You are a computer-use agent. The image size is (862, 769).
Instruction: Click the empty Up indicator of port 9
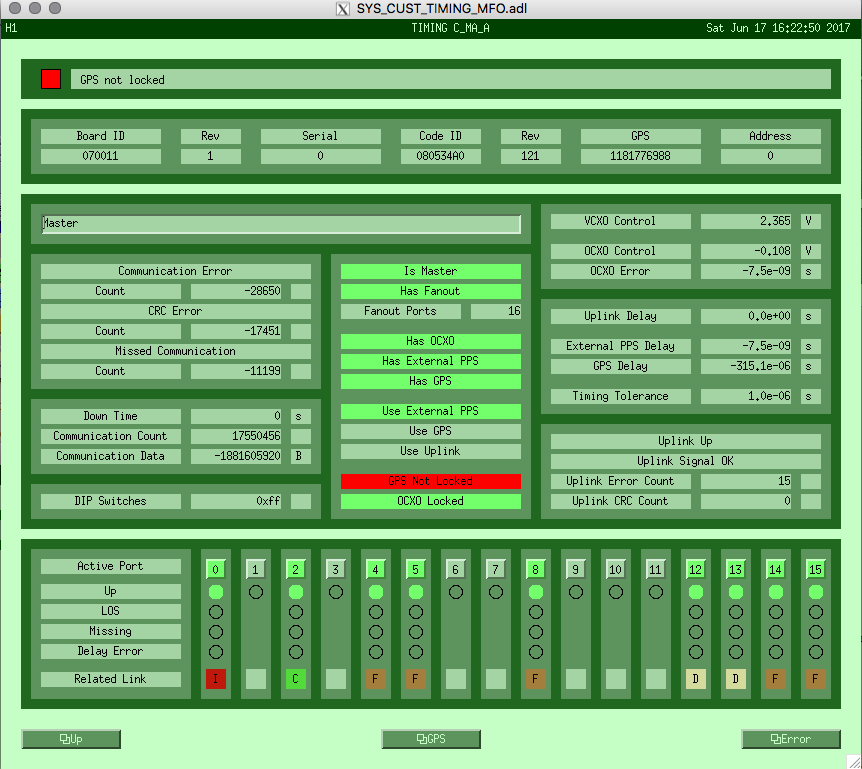576,592
